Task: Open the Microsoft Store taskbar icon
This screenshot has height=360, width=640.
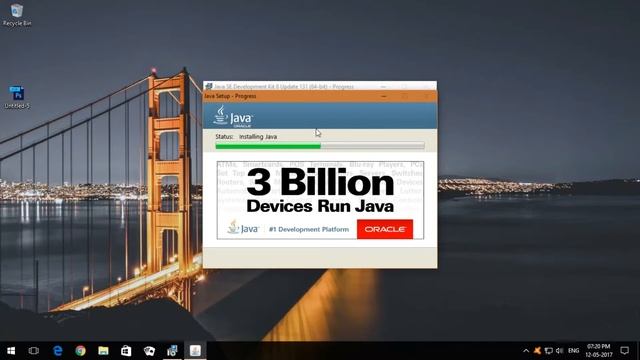Action: (126, 351)
